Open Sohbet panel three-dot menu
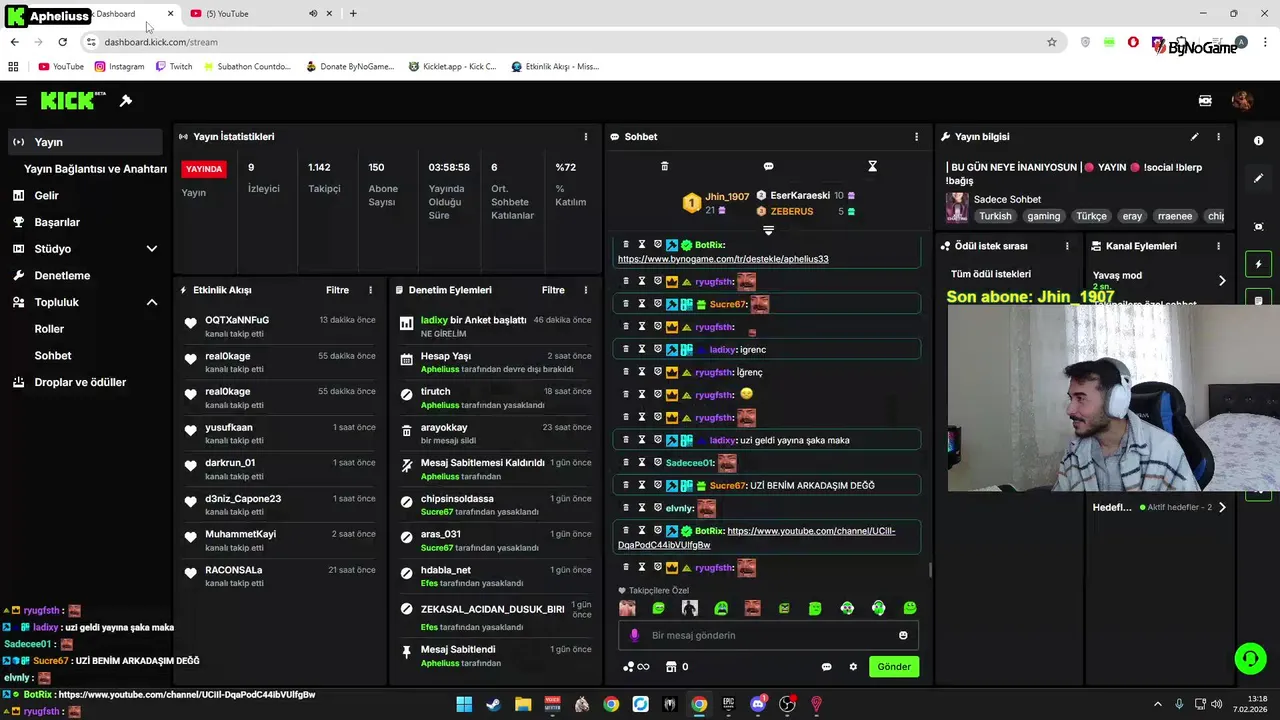 coord(916,137)
